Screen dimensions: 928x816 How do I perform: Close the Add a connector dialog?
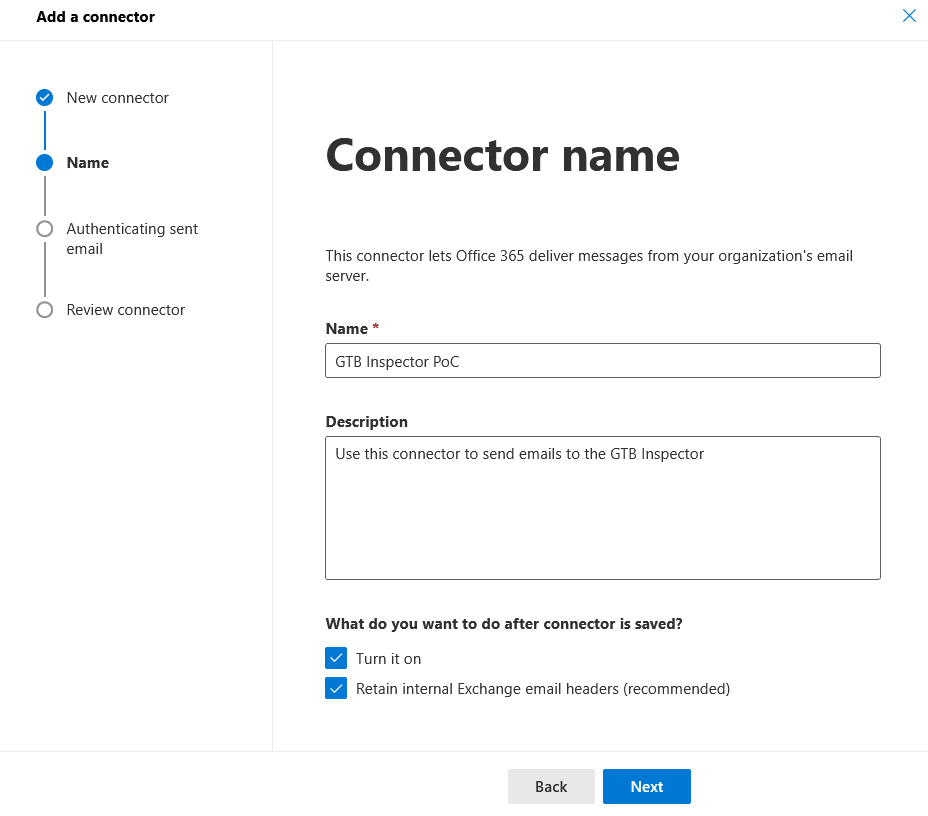909,15
